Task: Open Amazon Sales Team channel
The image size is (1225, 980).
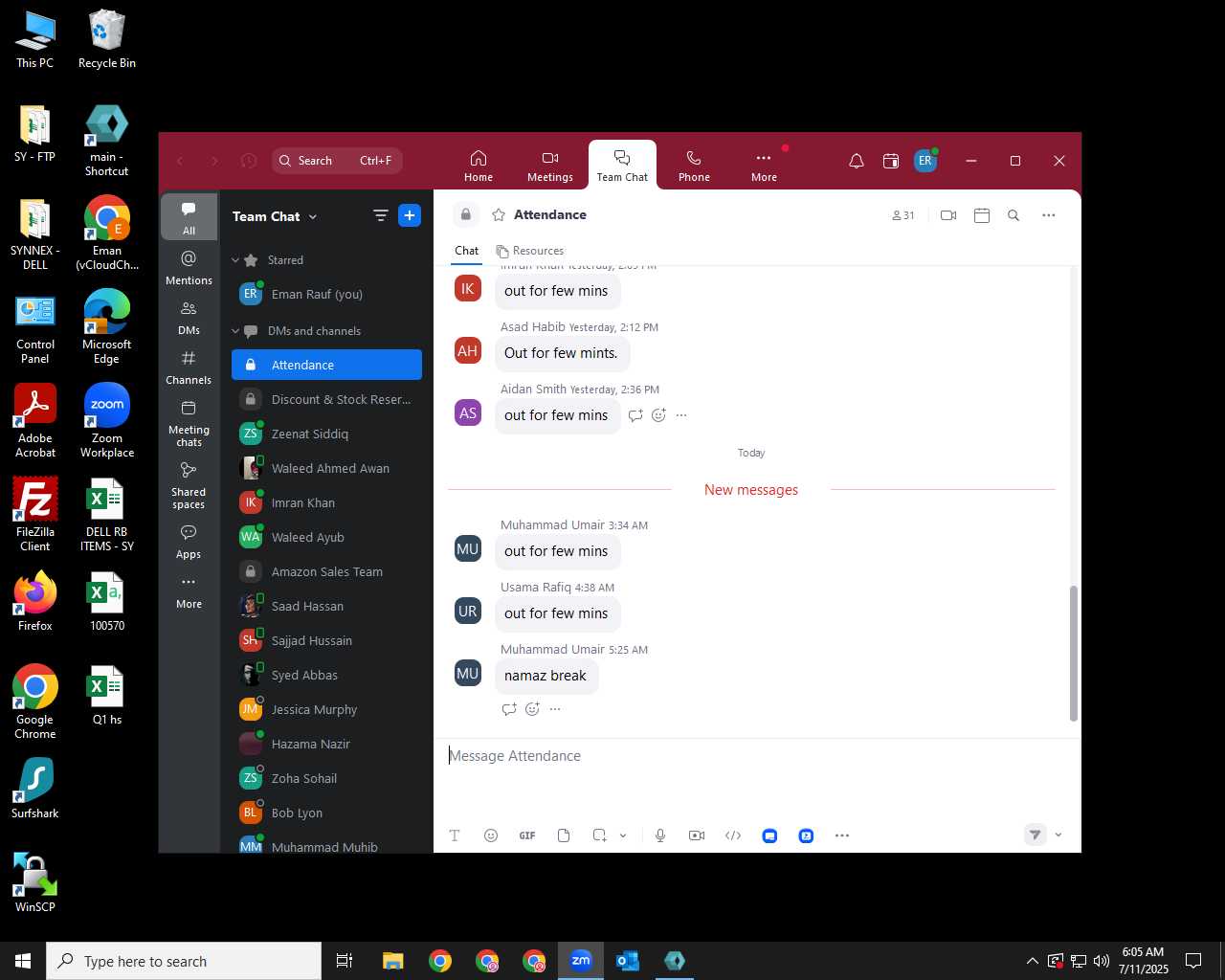Action: tap(326, 572)
